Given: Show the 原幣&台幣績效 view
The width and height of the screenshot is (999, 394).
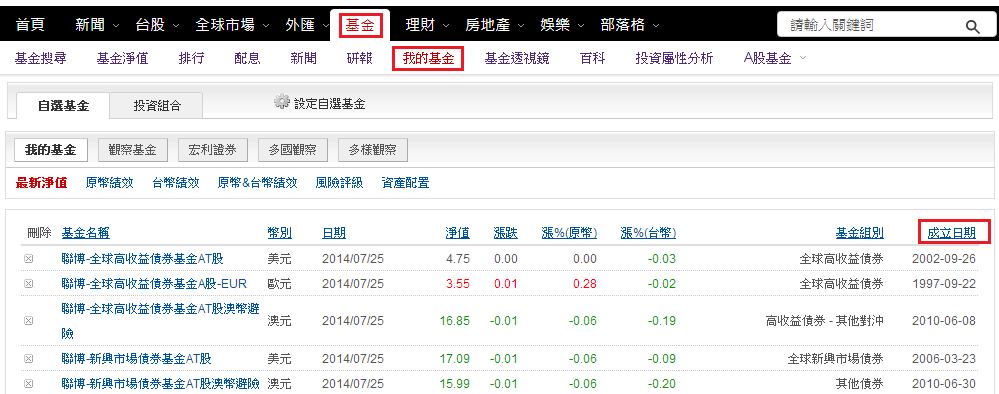Looking at the screenshot, I should coord(257,184).
